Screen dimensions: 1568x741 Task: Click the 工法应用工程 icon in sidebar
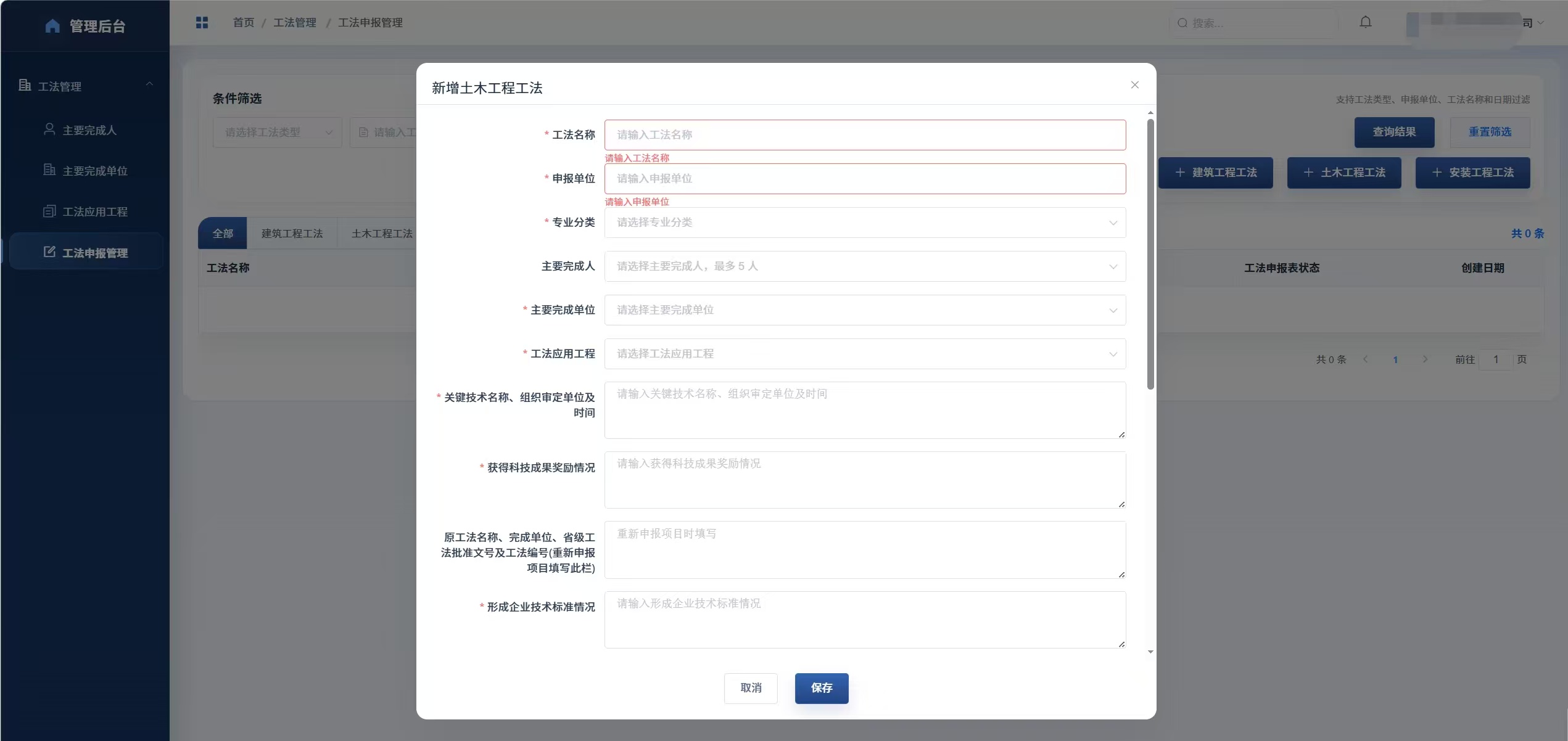pos(49,211)
